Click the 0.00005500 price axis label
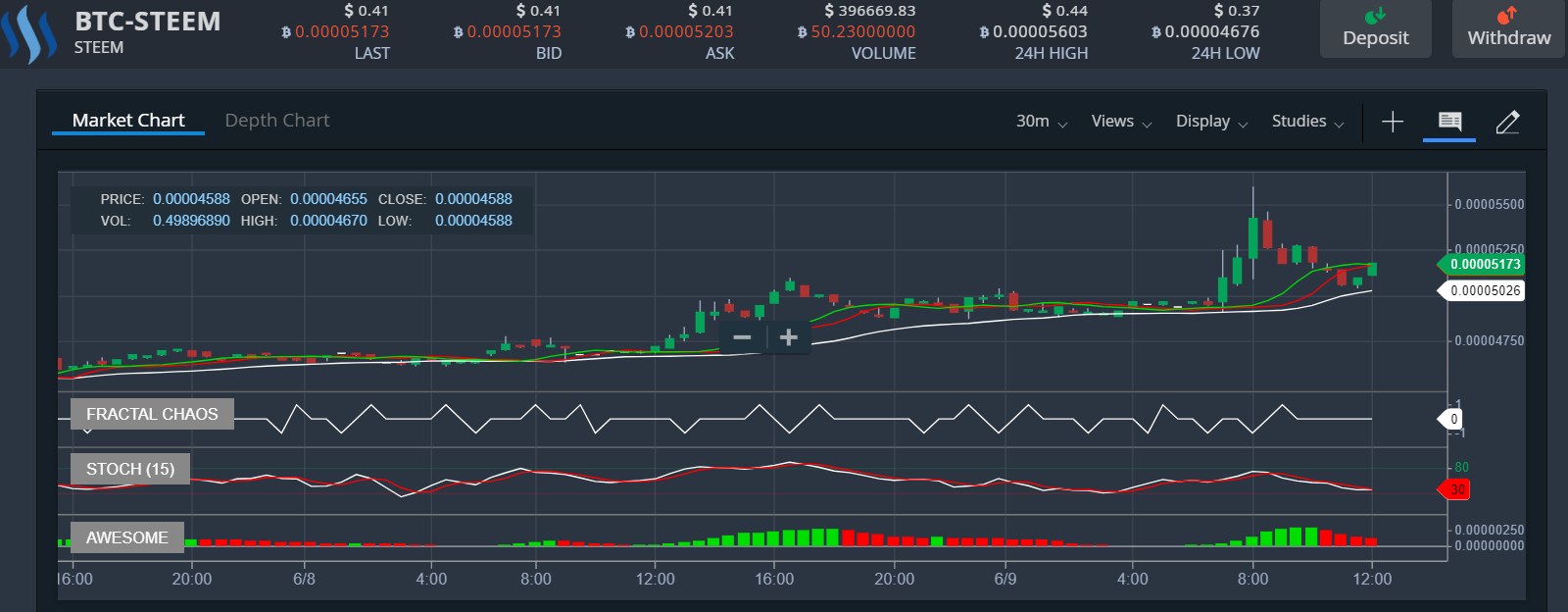The image size is (1568, 612). point(1490,204)
